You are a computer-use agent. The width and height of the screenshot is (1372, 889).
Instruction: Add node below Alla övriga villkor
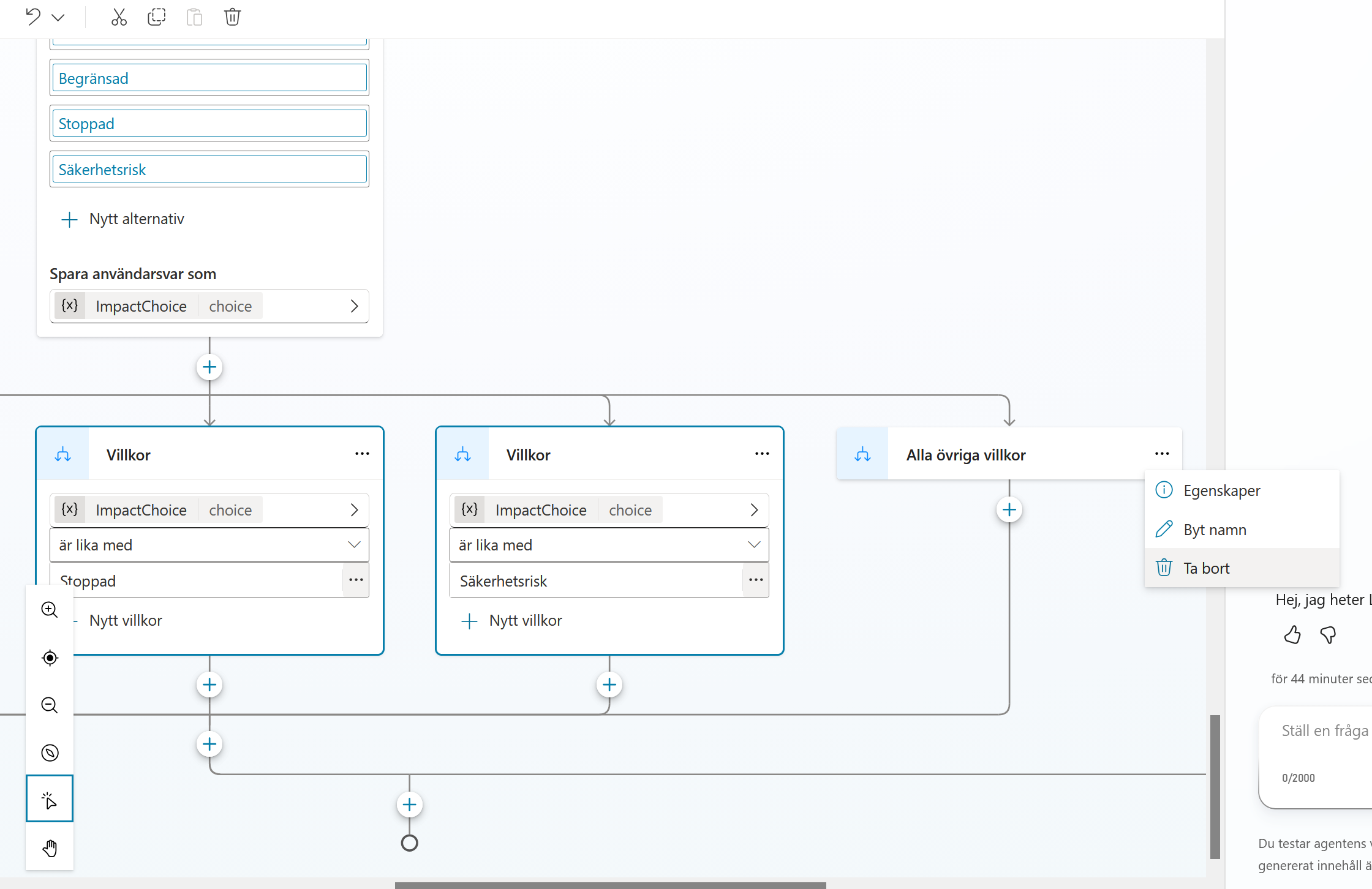(1009, 510)
